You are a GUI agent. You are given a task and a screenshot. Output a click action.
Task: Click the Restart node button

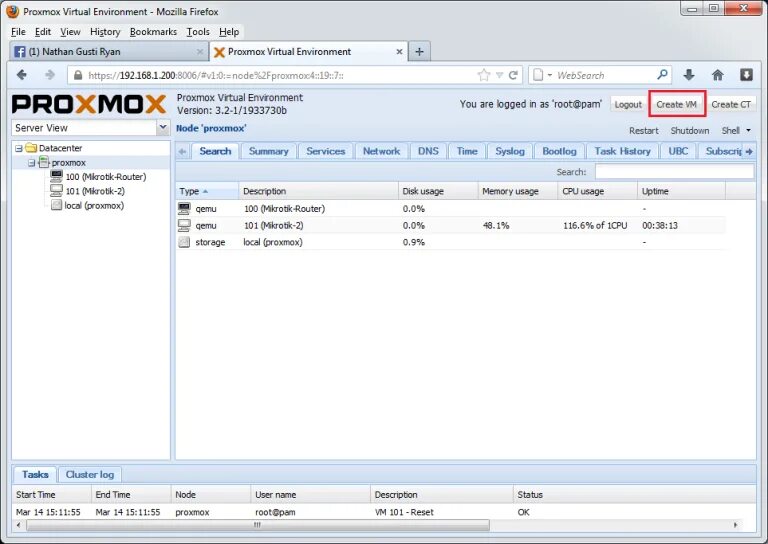pos(644,131)
